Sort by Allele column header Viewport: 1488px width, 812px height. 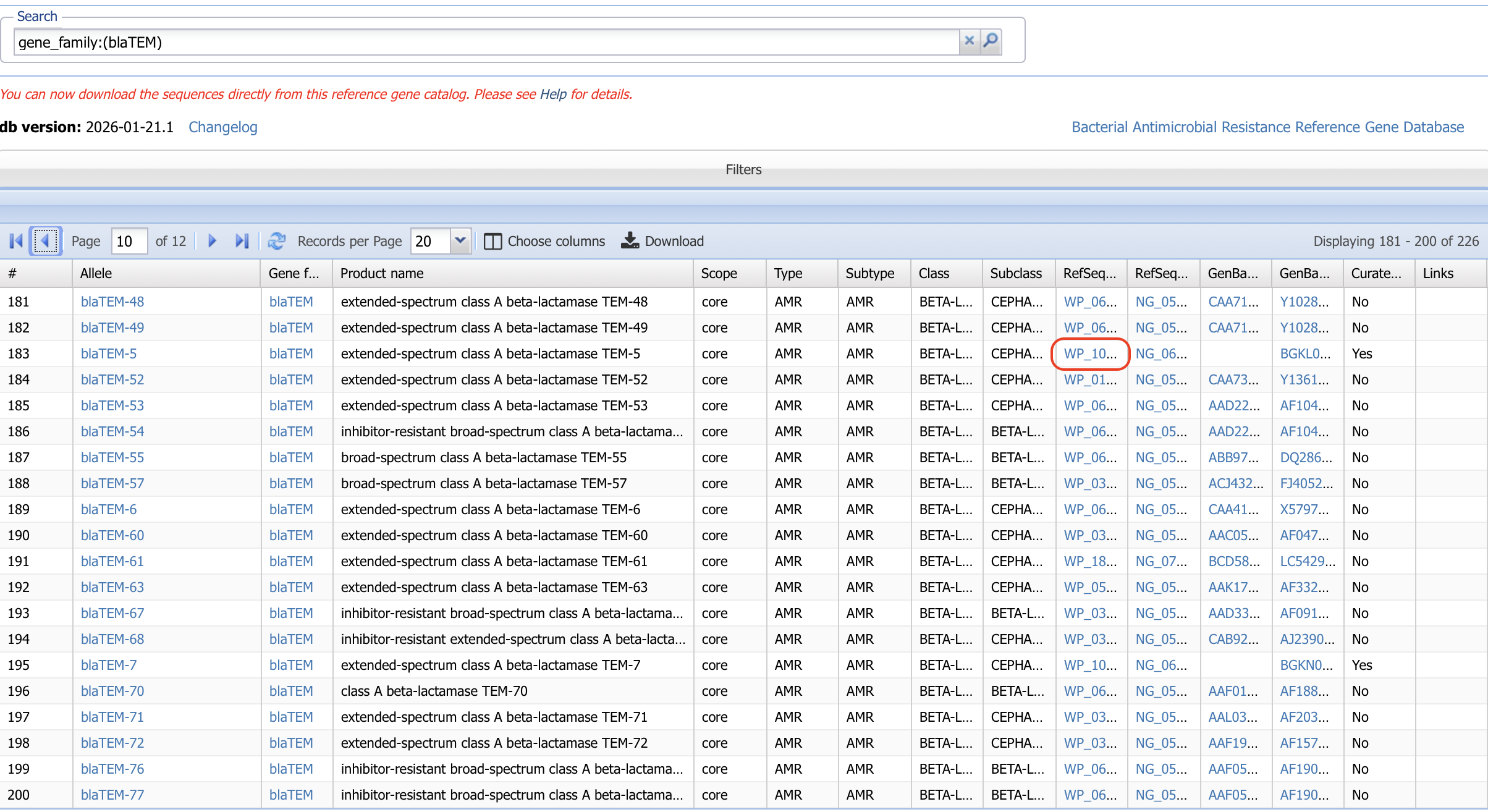coord(96,273)
